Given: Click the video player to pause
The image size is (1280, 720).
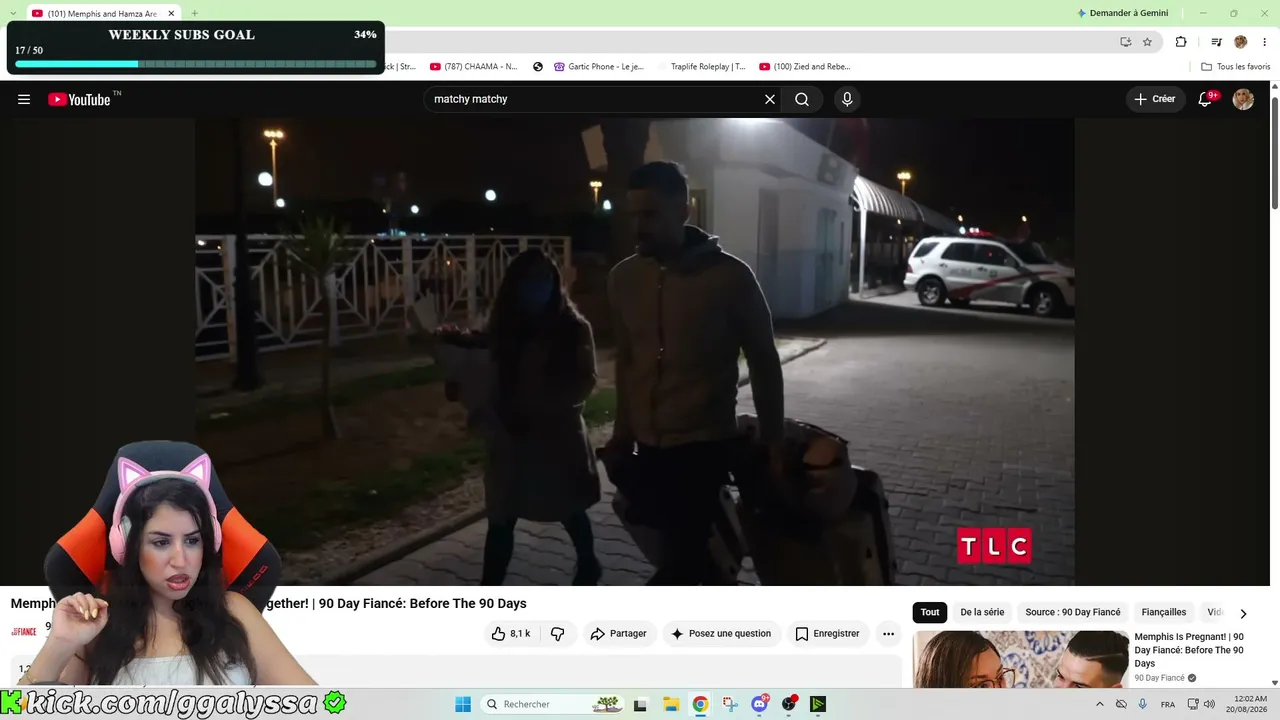Looking at the screenshot, I should [x=635, y=351].
